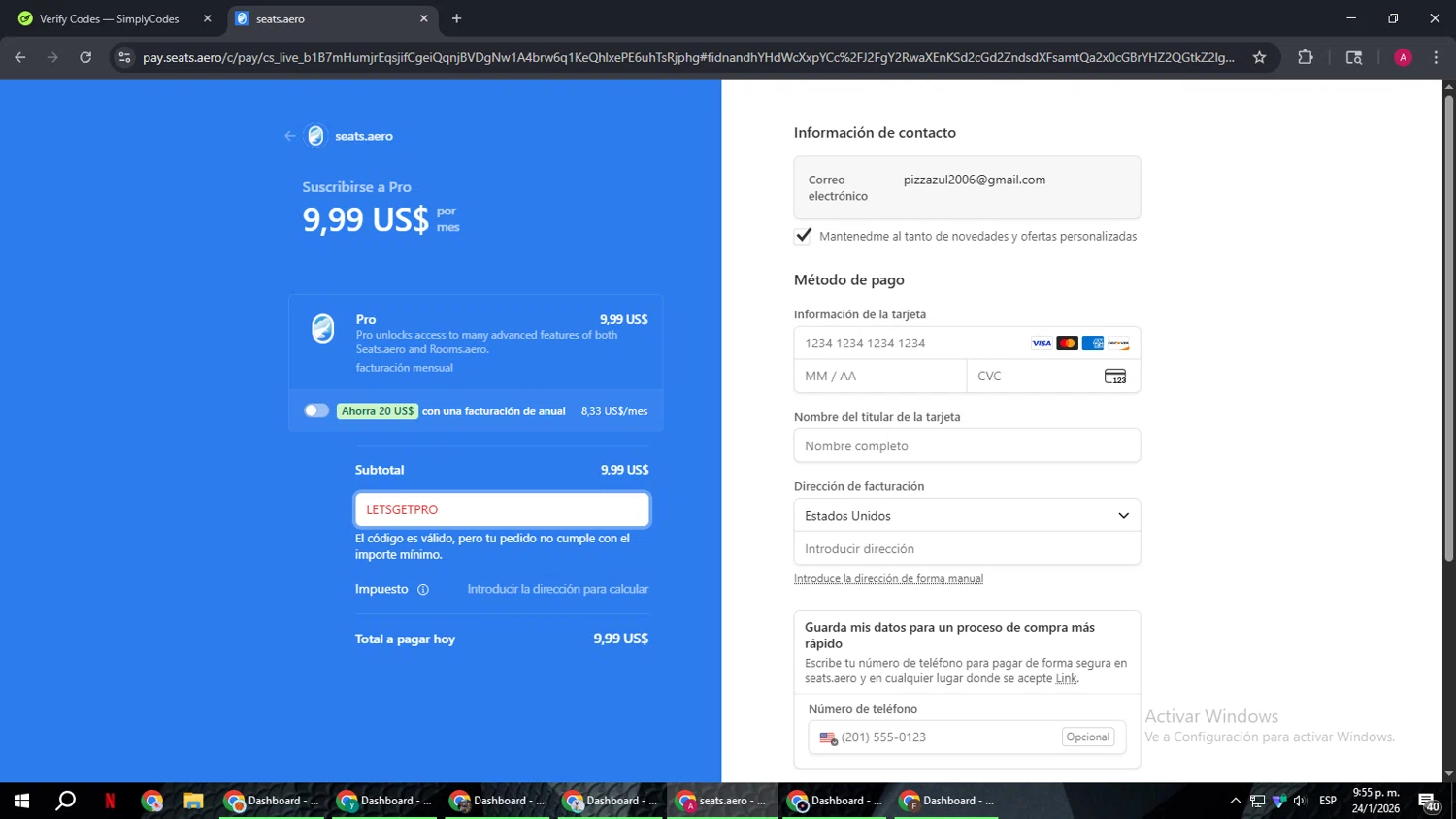This screenshot has height=819, width=1456.
Task: Open the taskbar clock and date
Action: coord(1375,801)
